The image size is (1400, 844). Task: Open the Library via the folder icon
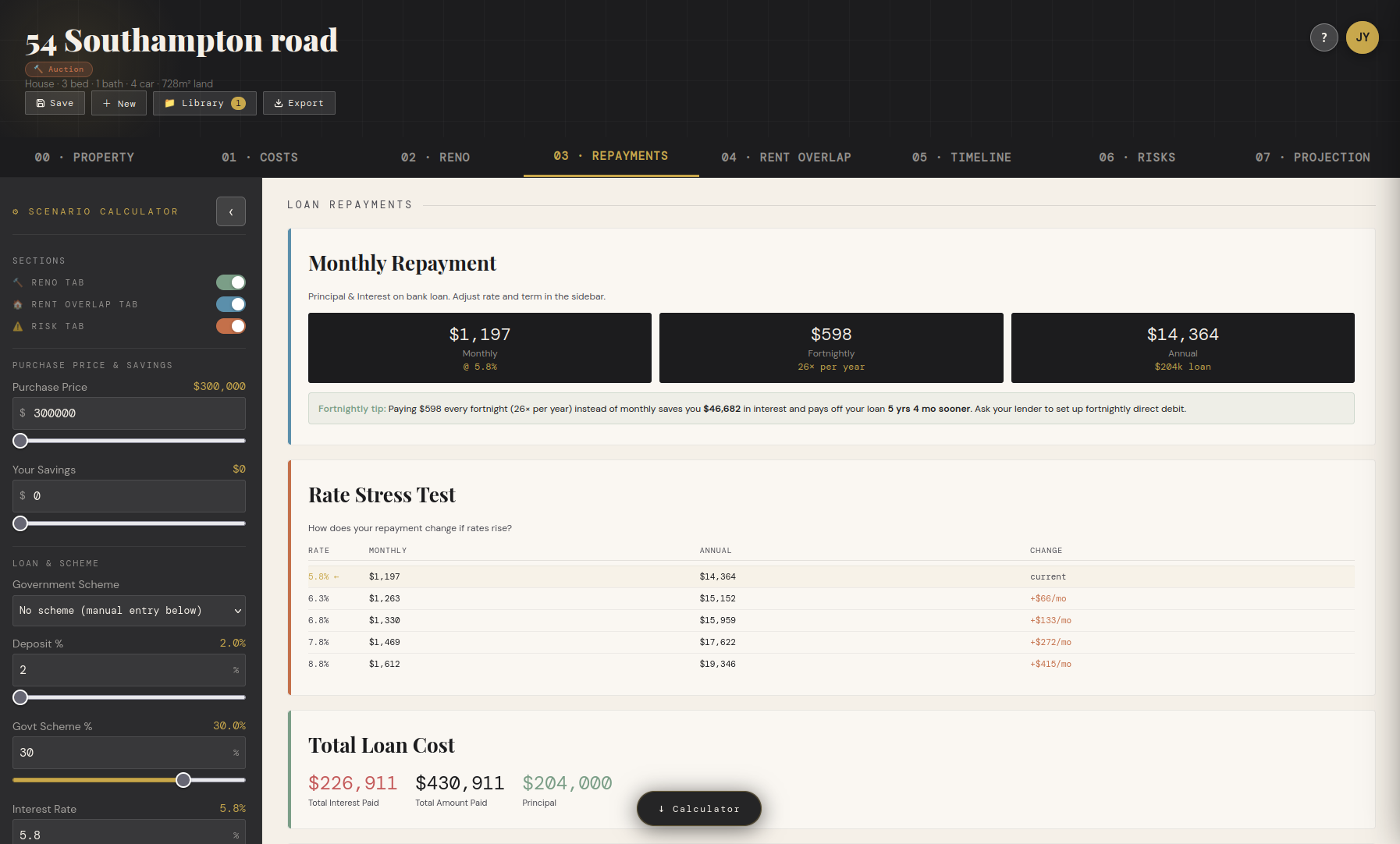coord(169,102)
